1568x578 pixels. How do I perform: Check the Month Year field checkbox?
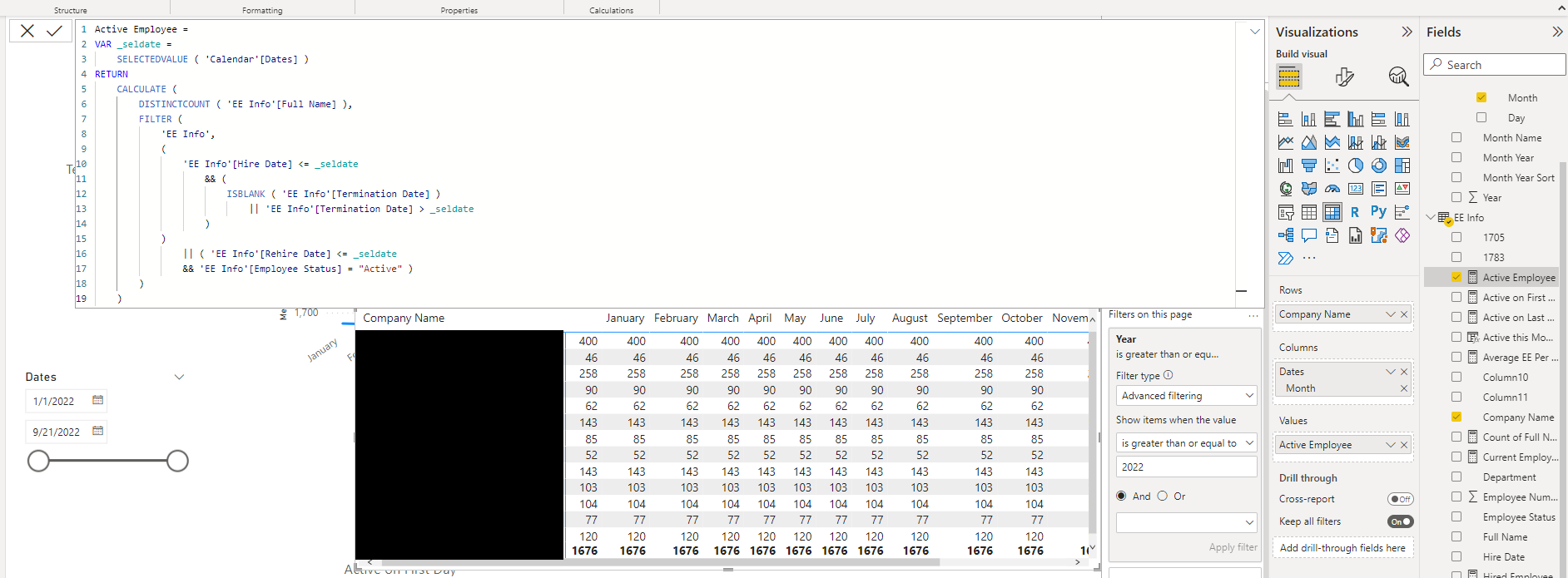(1456, 157)
